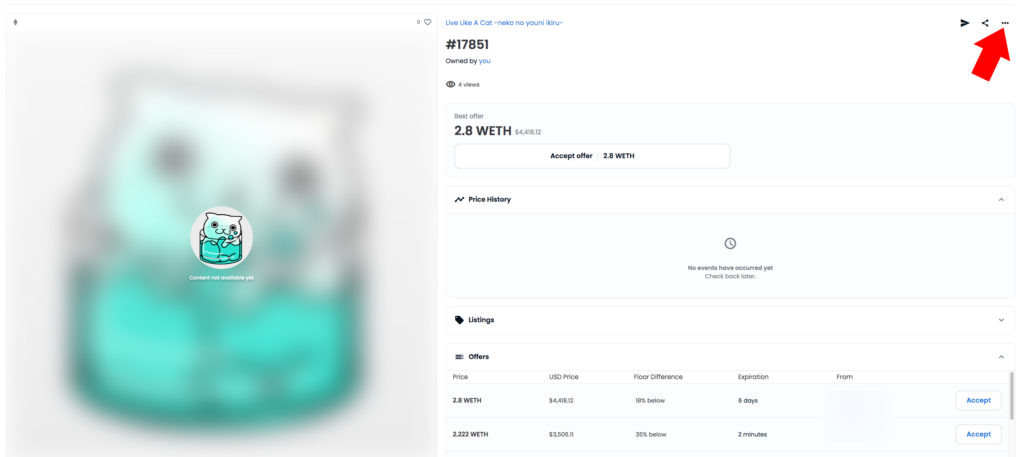
Task: Open the three-dot more options menu
Action: [x=1005, y=23]
